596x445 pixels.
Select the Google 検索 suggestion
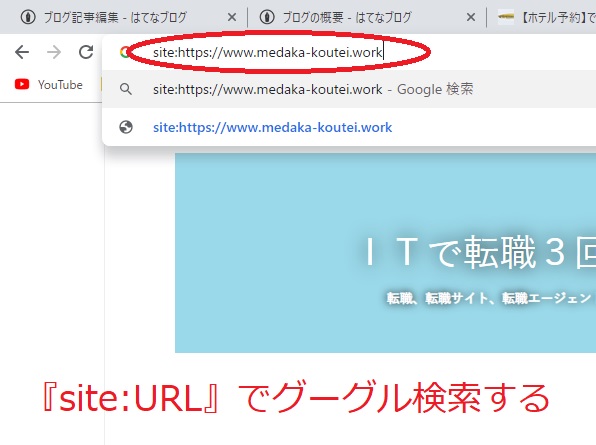tap(349, 89)
